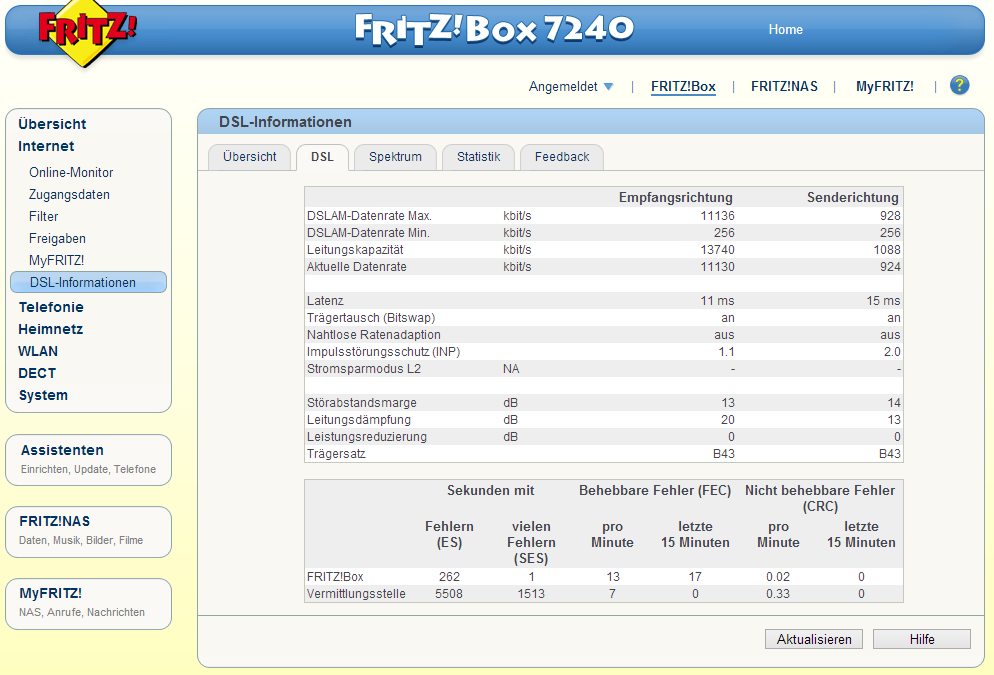The height and width of the screenshot is (675, 994).
Task: Open Online-Monitor submenu item
Action: point(71,172)
